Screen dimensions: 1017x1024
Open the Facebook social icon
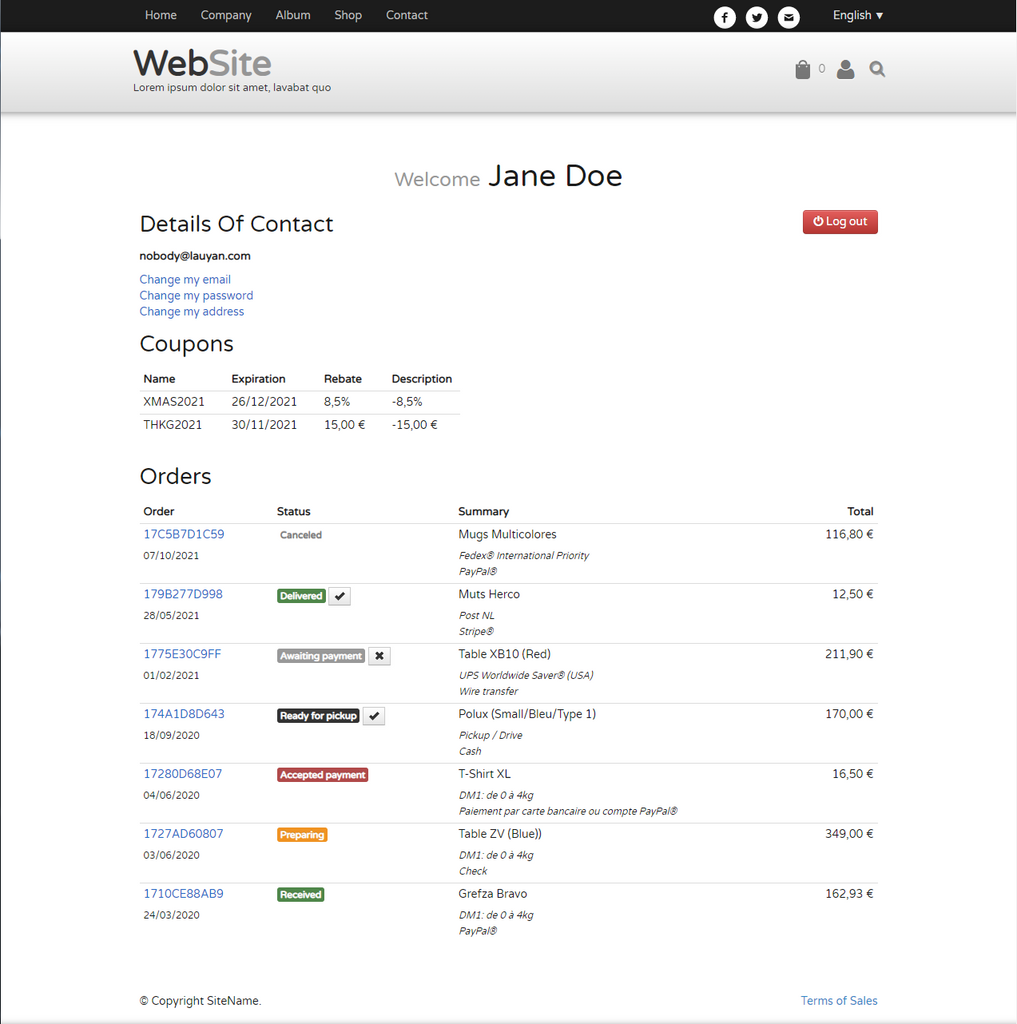(724, 17)
